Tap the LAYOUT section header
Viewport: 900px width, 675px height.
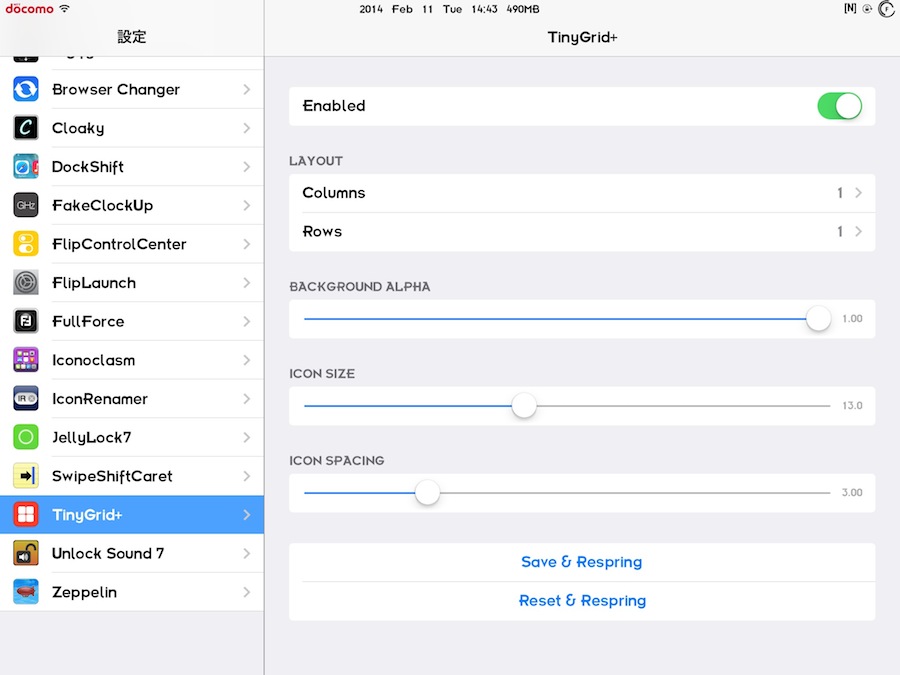click(x=316, y=161)
